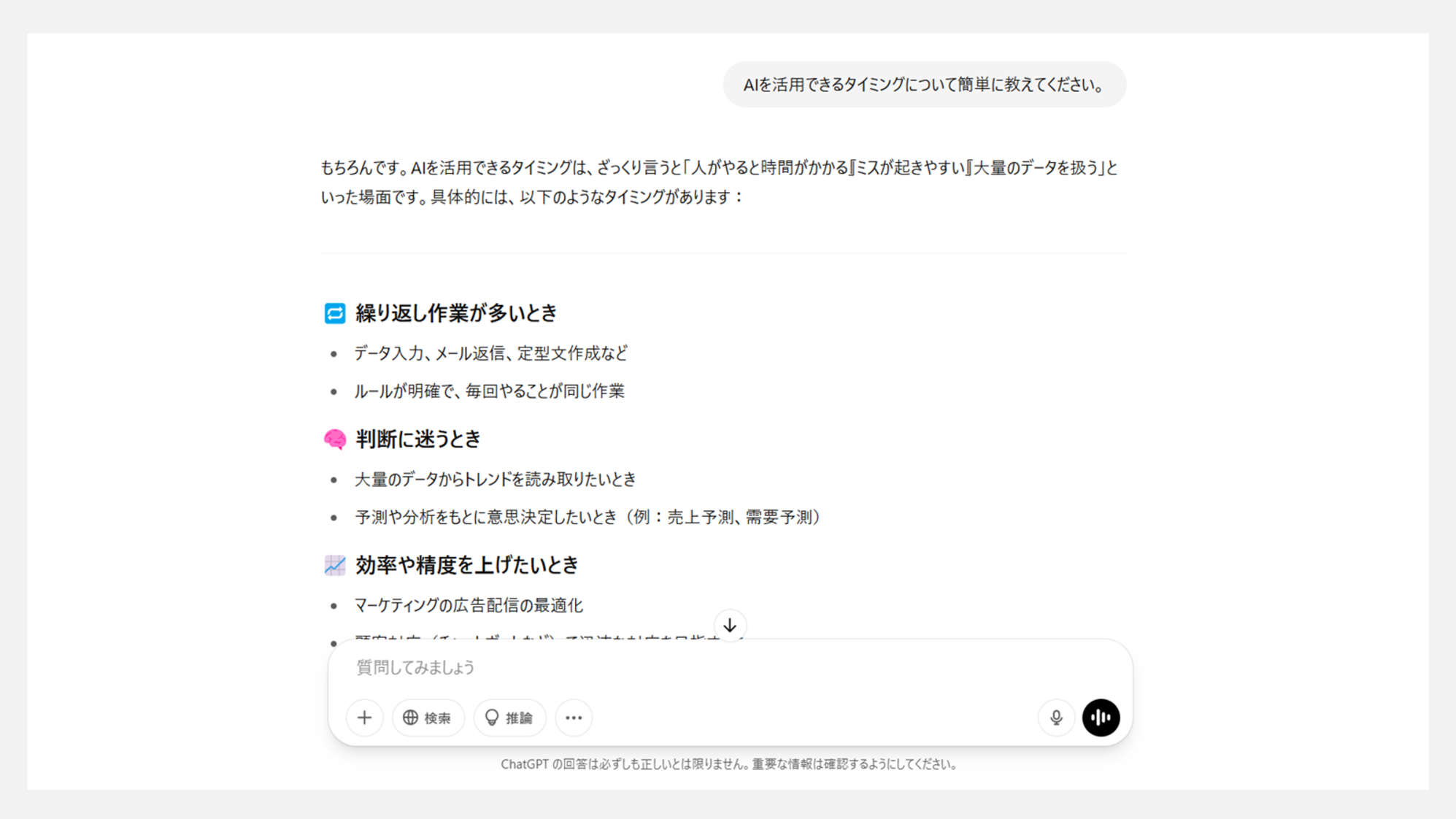Screen dimensions: 1456x819
Task: Click the chart trending-up emoji icon
Action: (x=335, y=565)
